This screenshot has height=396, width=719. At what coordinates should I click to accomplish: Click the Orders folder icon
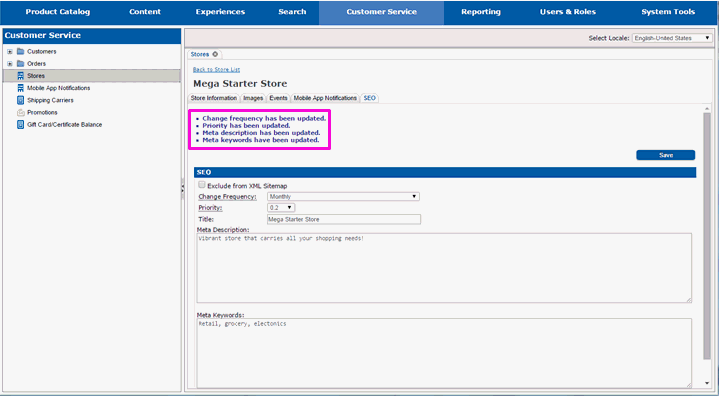pyautogui.click(x=20, y=64)
